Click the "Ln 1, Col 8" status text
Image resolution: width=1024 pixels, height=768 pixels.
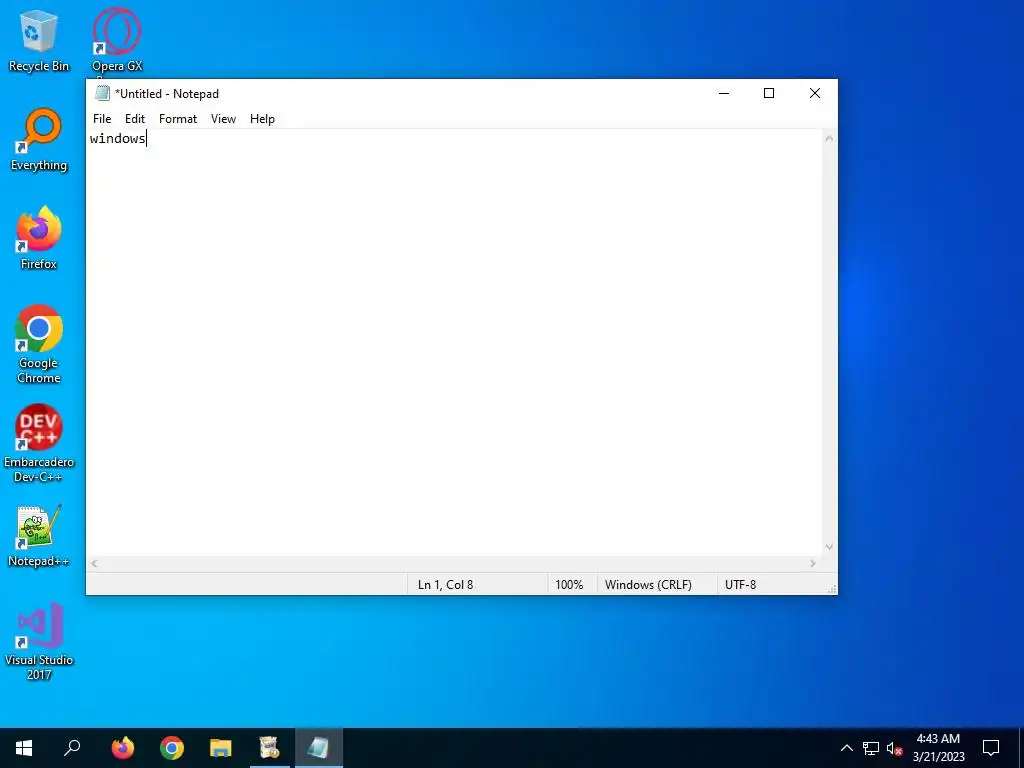(x=445, y=584)
